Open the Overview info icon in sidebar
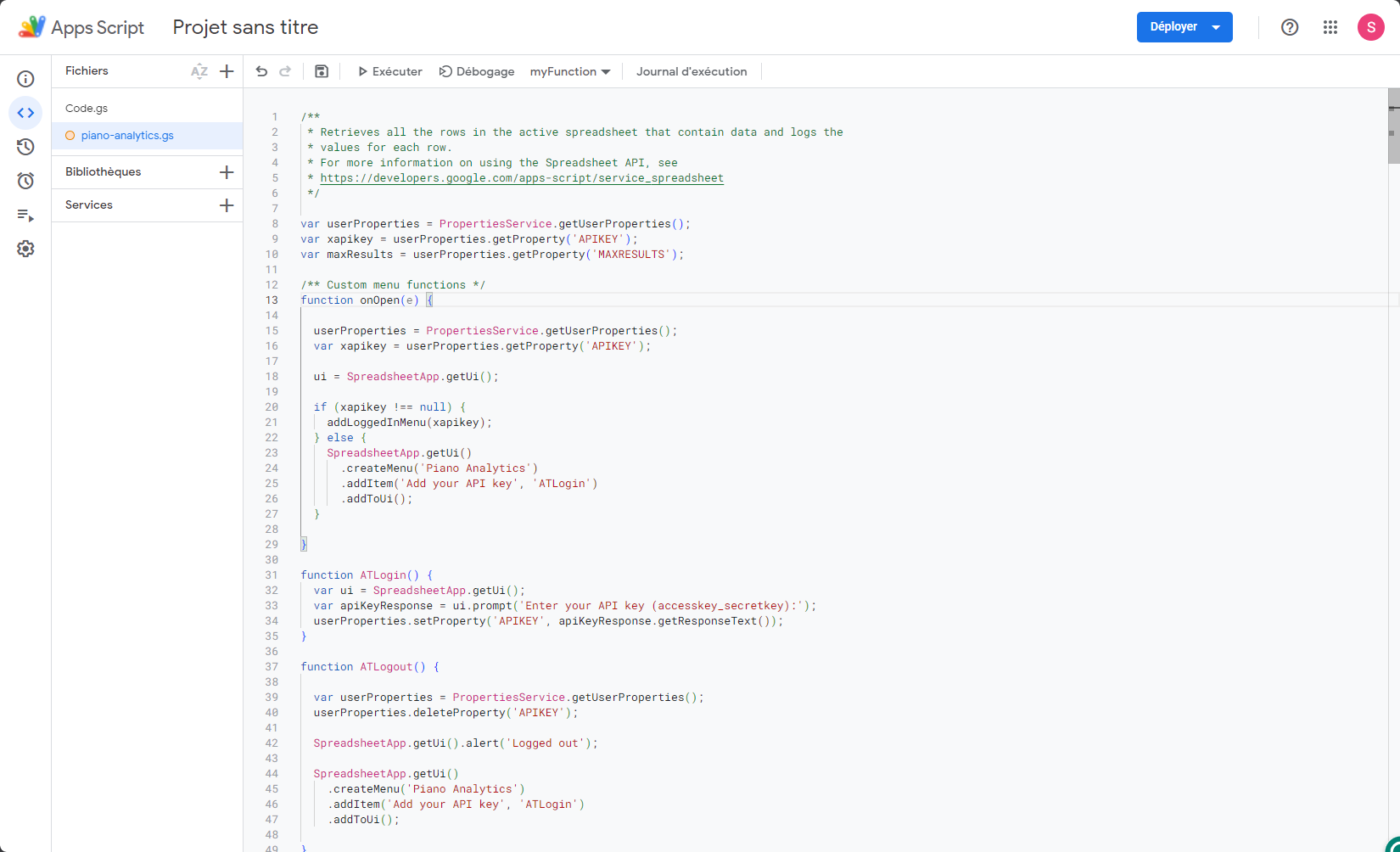The width and height of the screenshot is (1400, 852). pyautogui.click(x=25, y=79)
